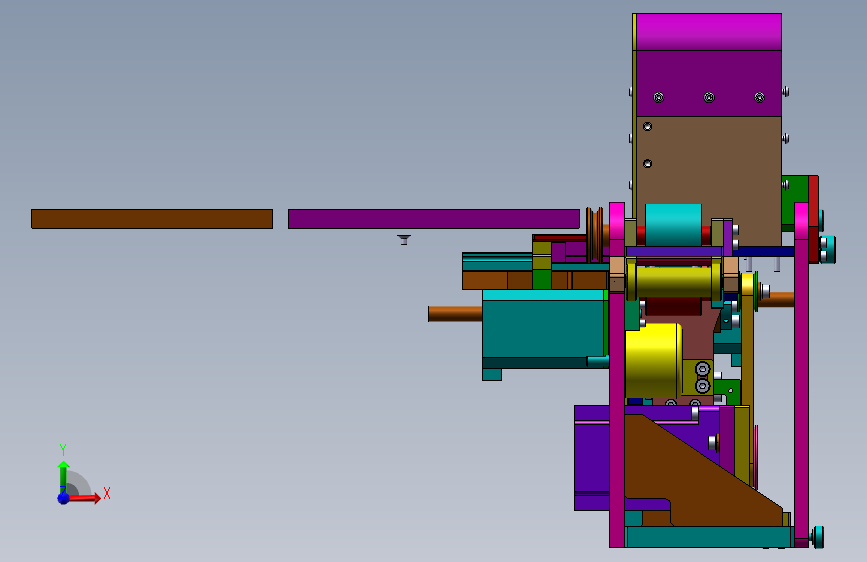Pick the right screw on the dark purple plate
This screenshot has width=867, height=562.
point(759,97)
